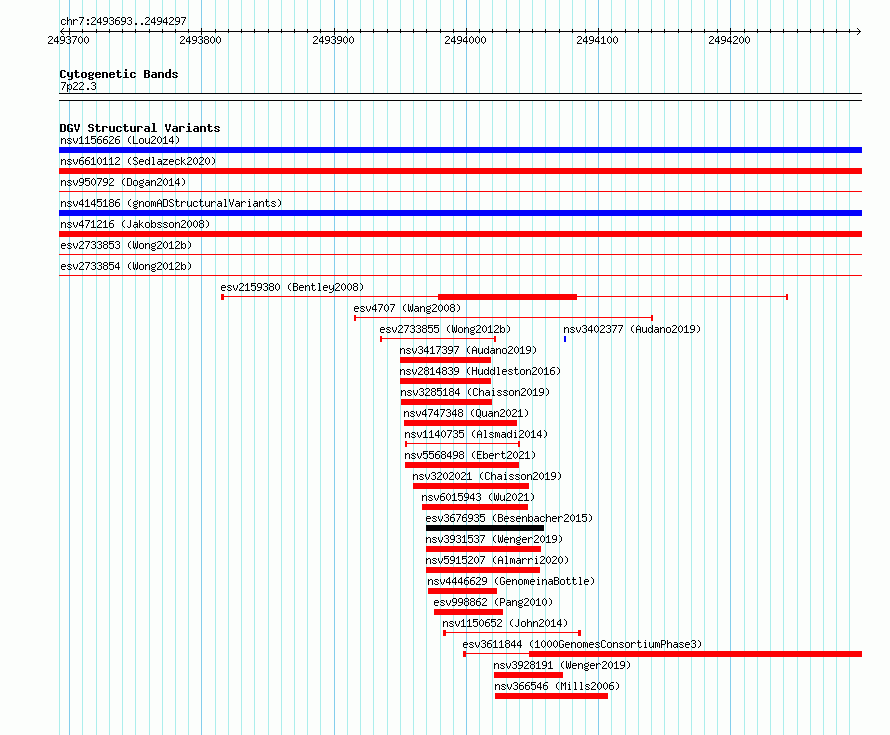Image resolution: width=890 pixels, height=735 pixels.
Task: Click the esv998862 (Pang2010) red bar
Action: pos(468,612)
